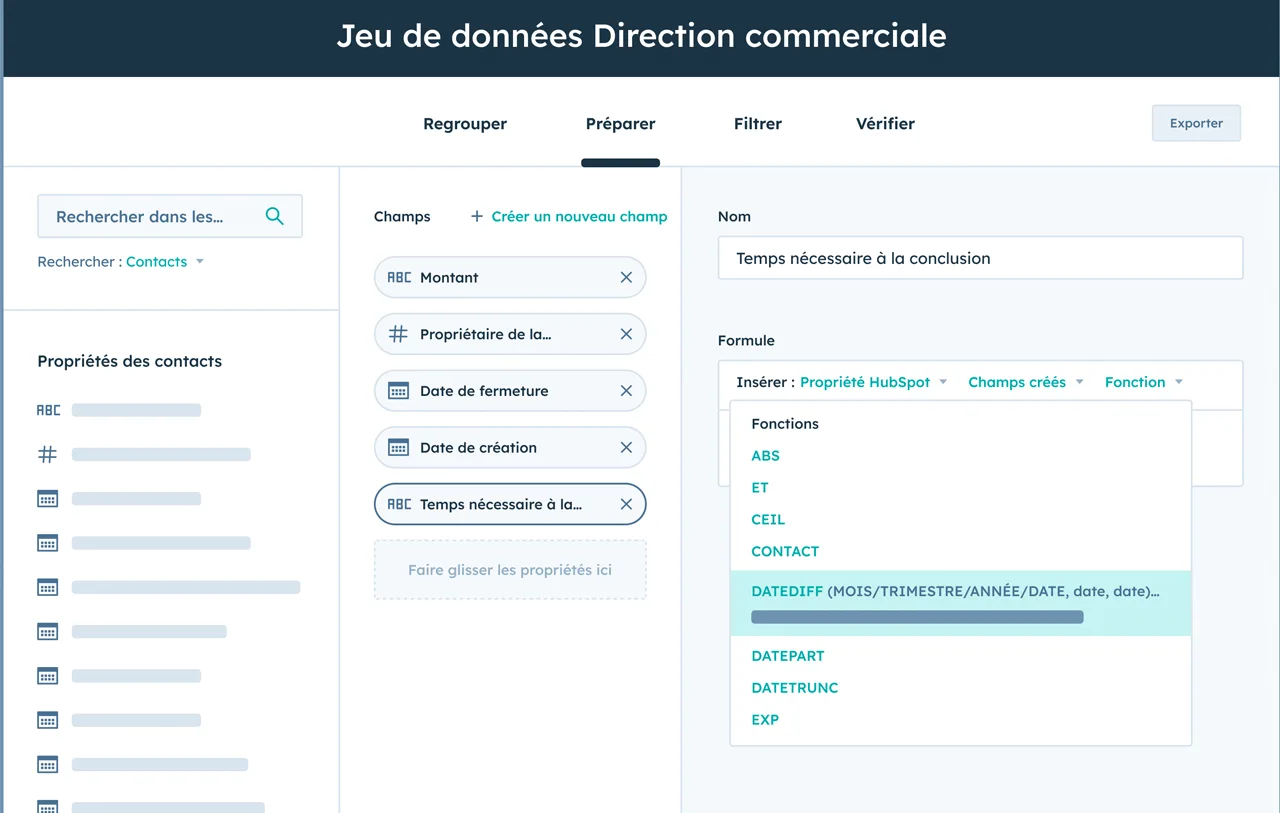Screen dimensions: 1280x813
Task: Click the hash icon on Propriétaire field
Action: (398, 334)
